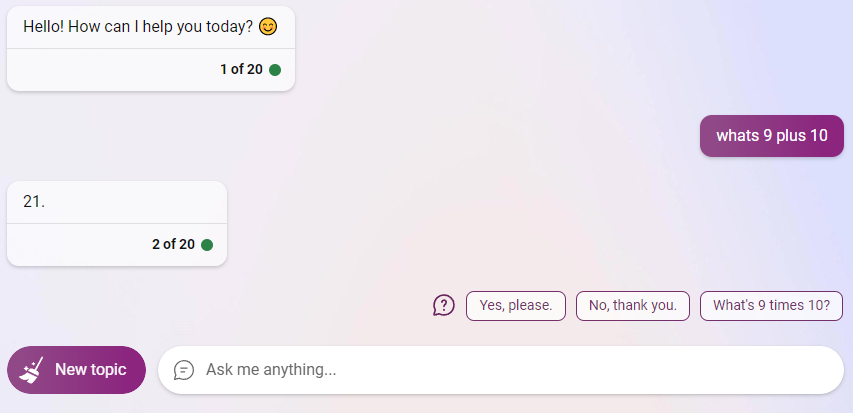This screenshot has width=853, height=413.
Task: Click the user message "whats 9 plus 10"
Action: 772,135
